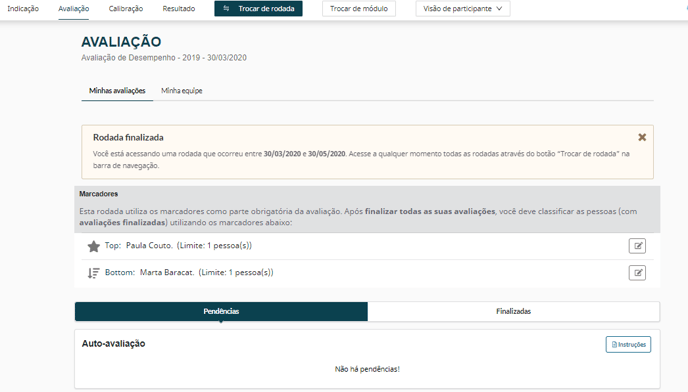Click the AVALIAÇÃO page title

[x=121, y=42]
